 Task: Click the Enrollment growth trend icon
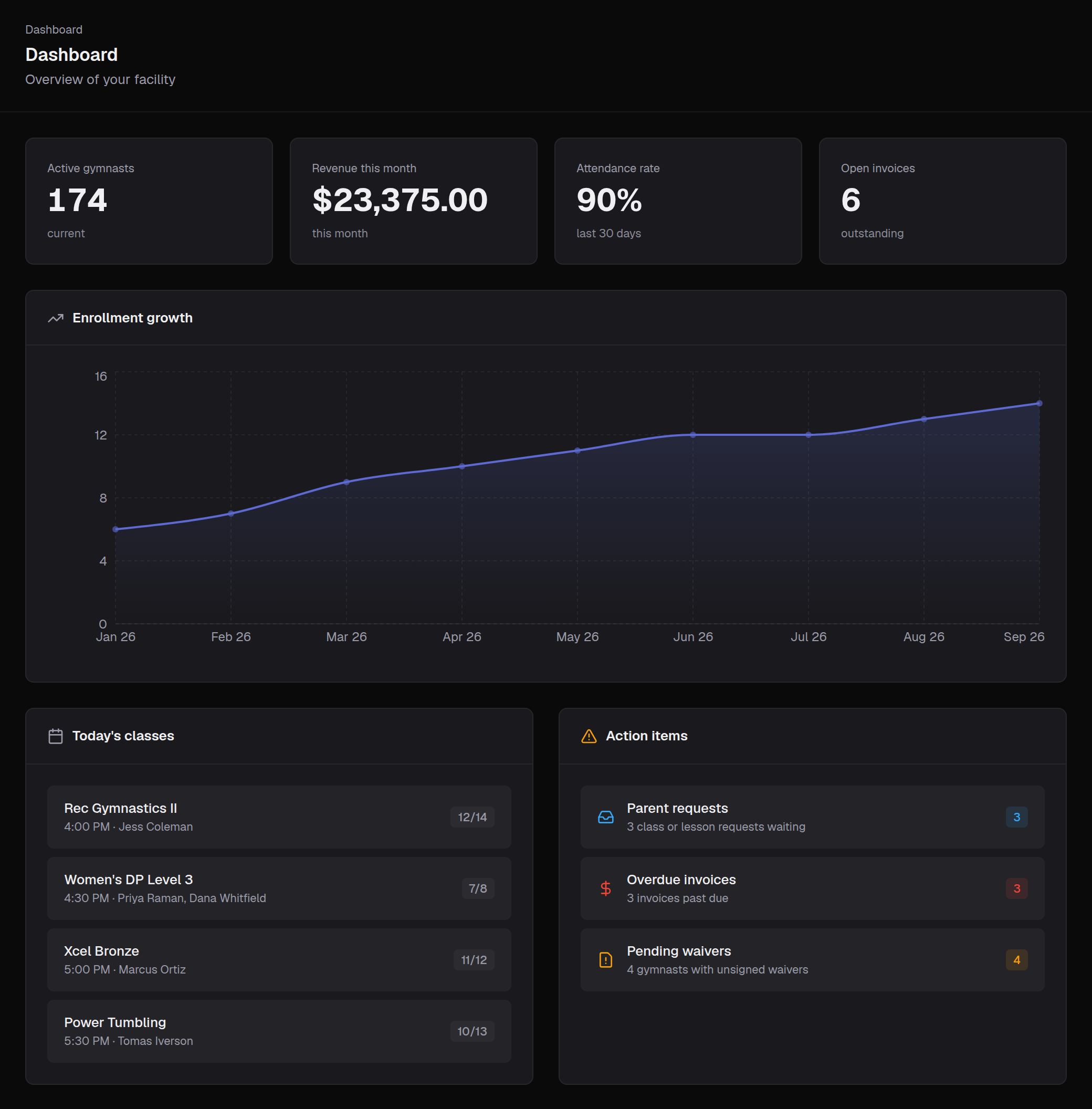(56, 318)
